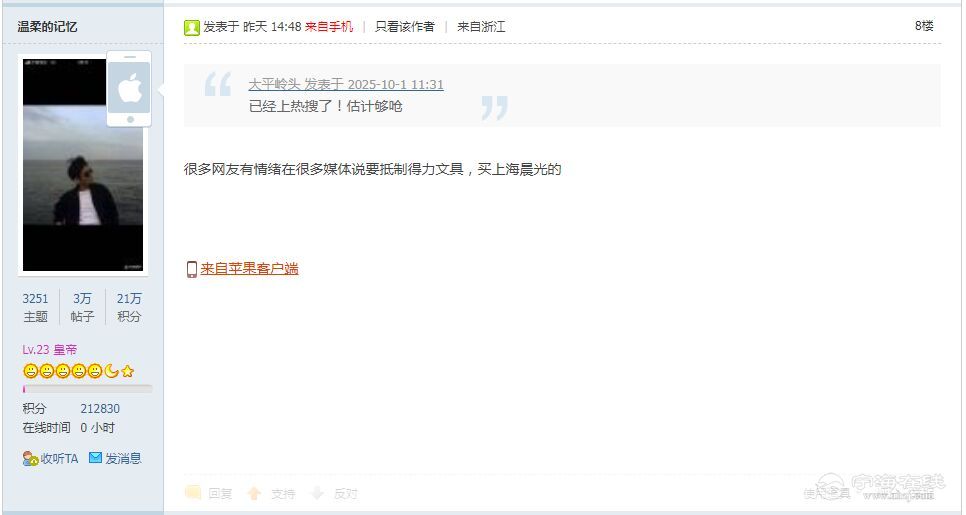
Task: View the user's 21万 积分 count
Action: tap(129, 307)
